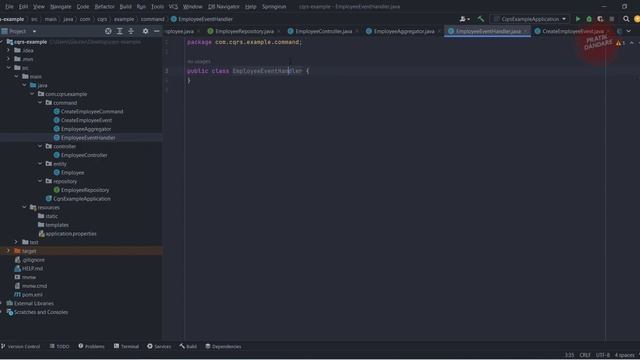Open the Services tool window
The height and width of the screenshot is (360, 640).
[x=159, y=347]
